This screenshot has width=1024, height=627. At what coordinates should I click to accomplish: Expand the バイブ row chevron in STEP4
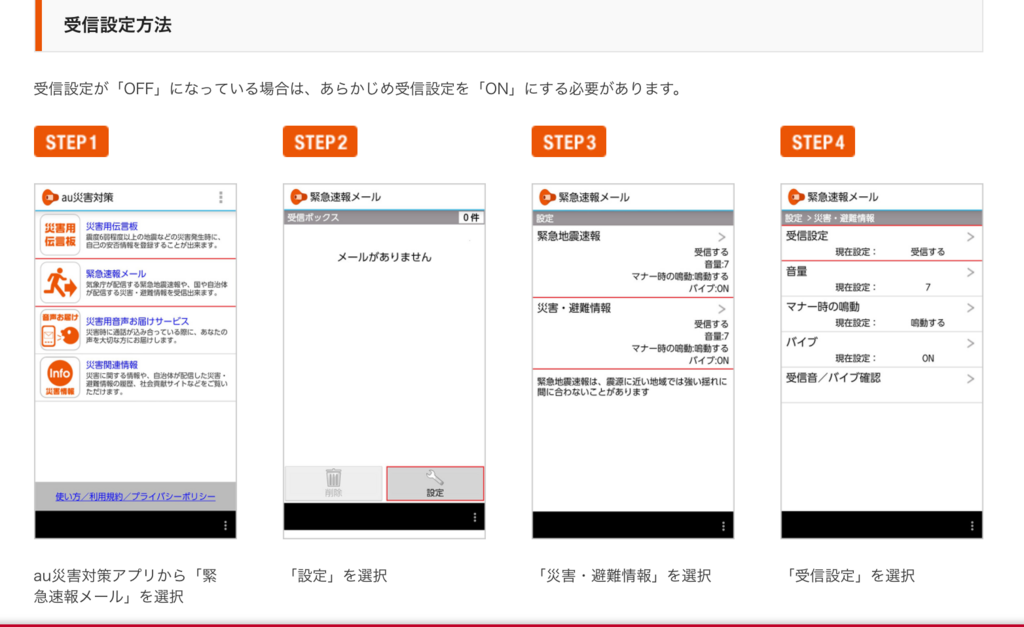970,344
